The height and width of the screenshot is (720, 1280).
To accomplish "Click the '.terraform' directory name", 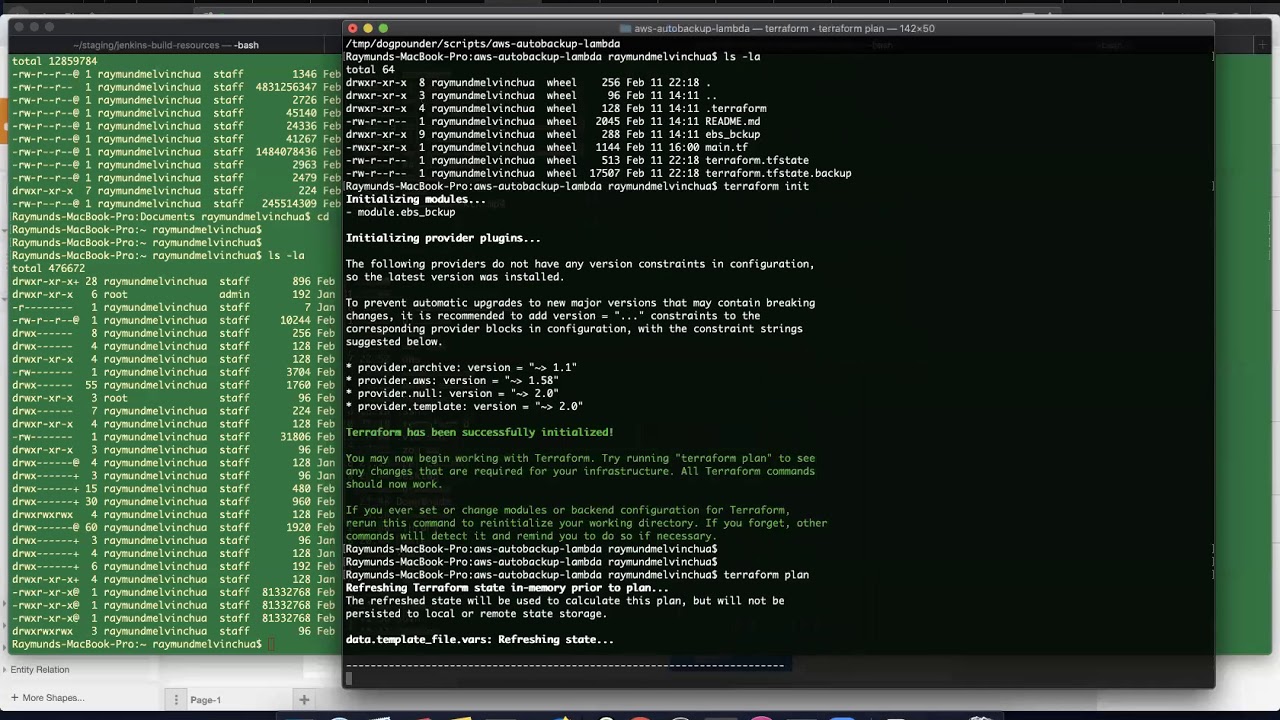I will pos(736,109).
